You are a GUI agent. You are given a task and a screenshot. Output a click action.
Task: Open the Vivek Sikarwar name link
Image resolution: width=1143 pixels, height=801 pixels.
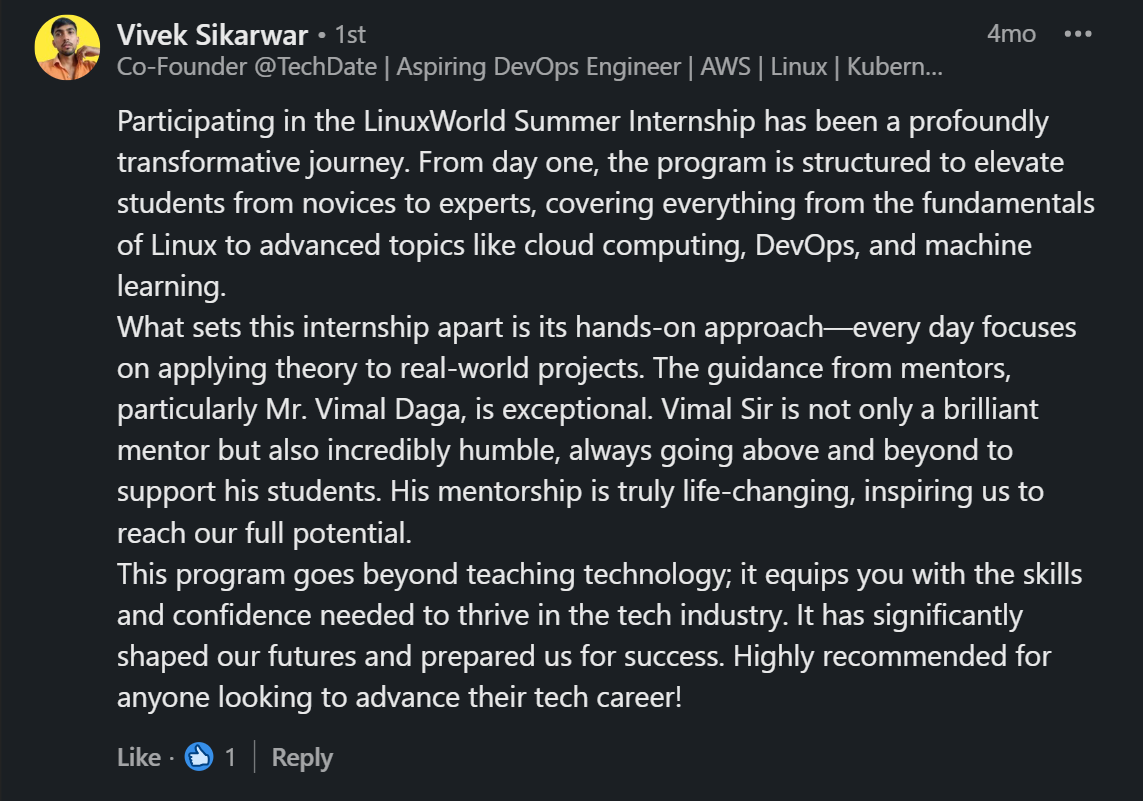(x=212, y=34)
